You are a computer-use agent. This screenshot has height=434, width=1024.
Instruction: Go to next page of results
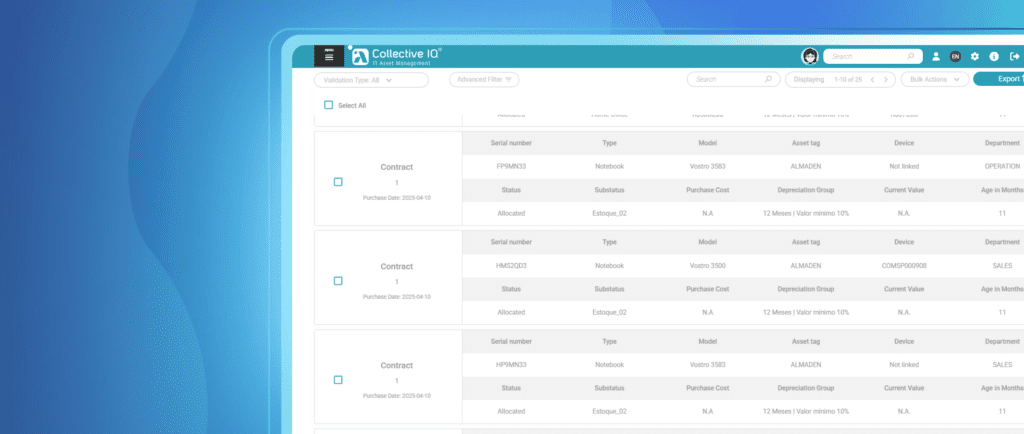pos(886,80)
